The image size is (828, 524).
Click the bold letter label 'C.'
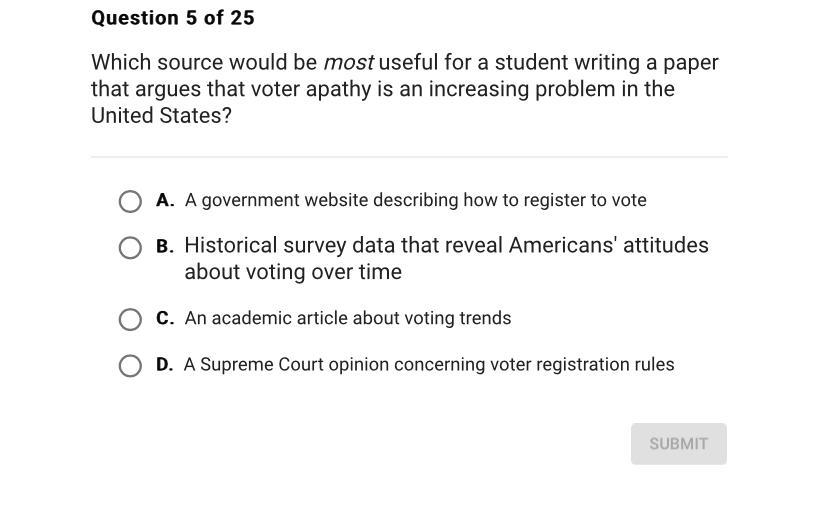pos(165,319)
